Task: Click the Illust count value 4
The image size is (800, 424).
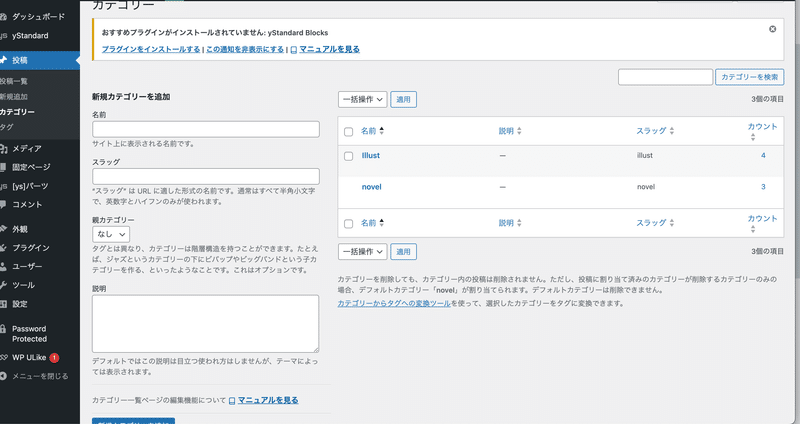Action: (763, 156)
